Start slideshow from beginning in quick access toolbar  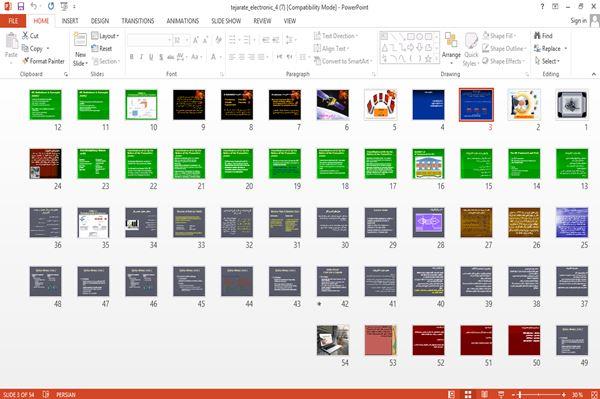[x=64, y=7]
